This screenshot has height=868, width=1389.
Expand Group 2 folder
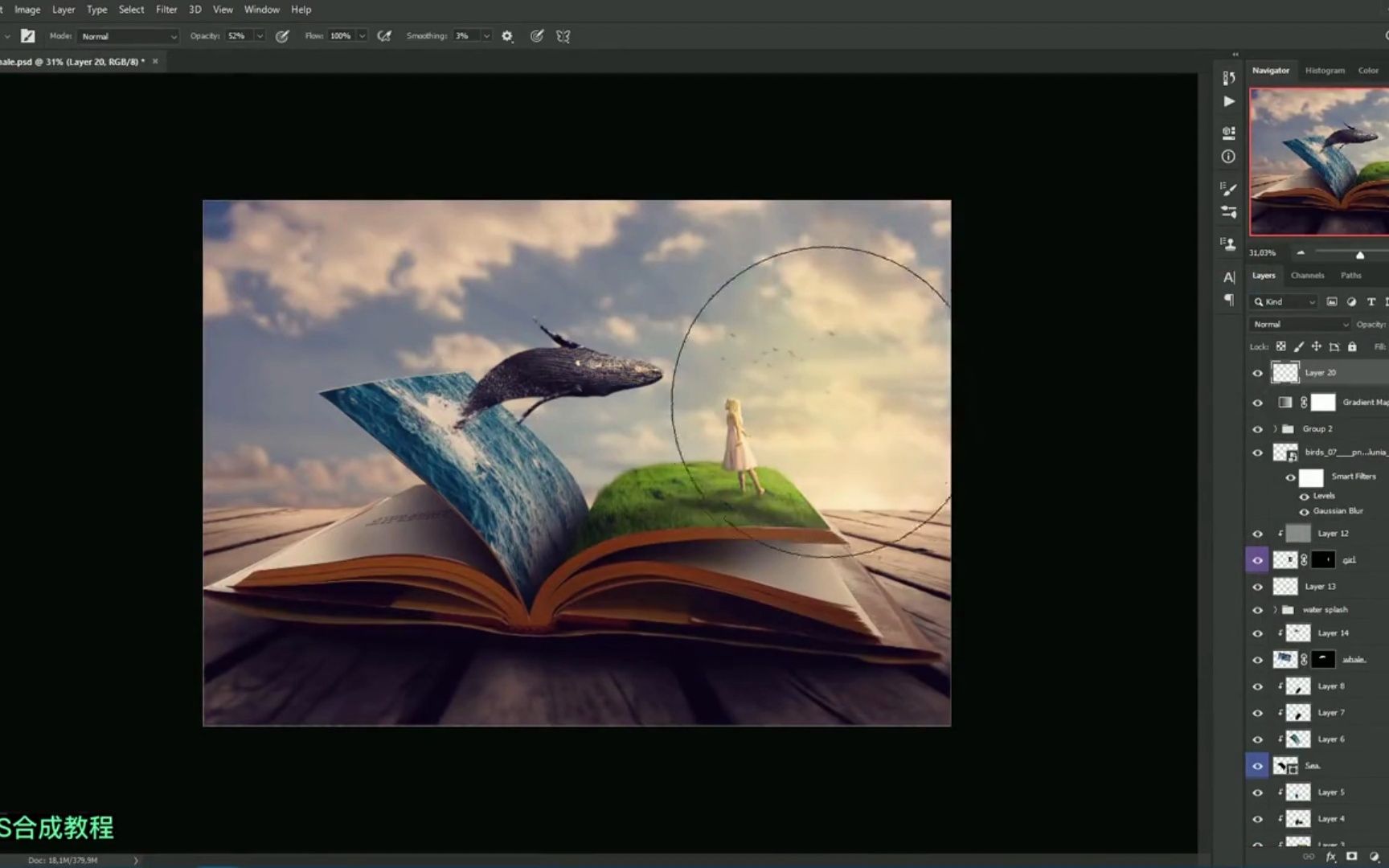[x=1276, y=429]
